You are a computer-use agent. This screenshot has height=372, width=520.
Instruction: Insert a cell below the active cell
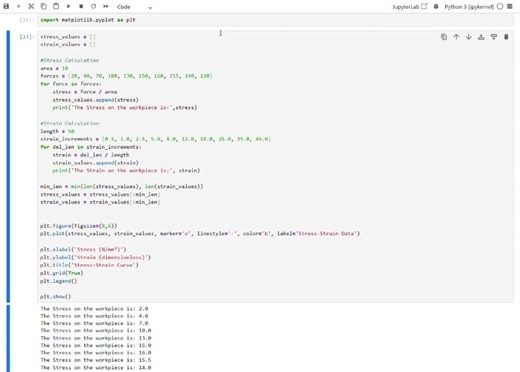[x=494, y=37]
